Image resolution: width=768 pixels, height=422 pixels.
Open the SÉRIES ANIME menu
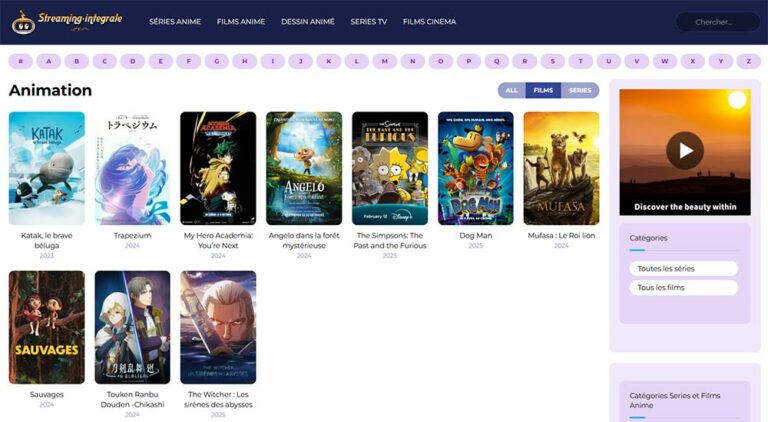175,21
